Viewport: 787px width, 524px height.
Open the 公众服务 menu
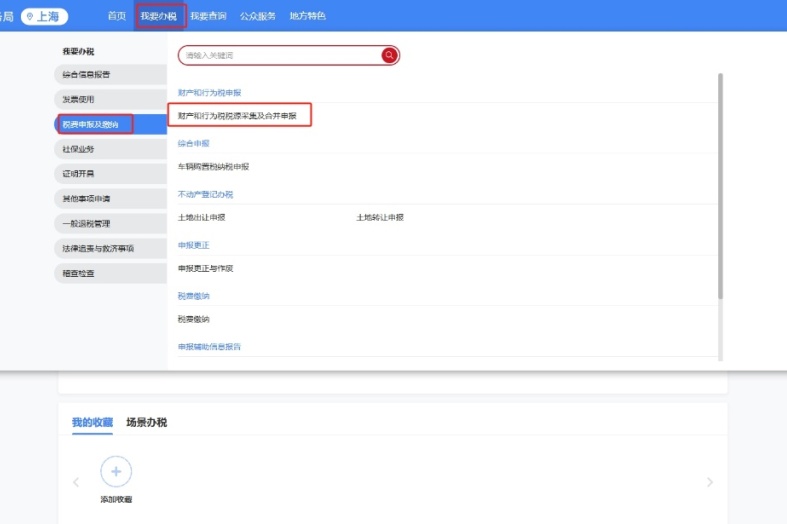coord(257,16)
